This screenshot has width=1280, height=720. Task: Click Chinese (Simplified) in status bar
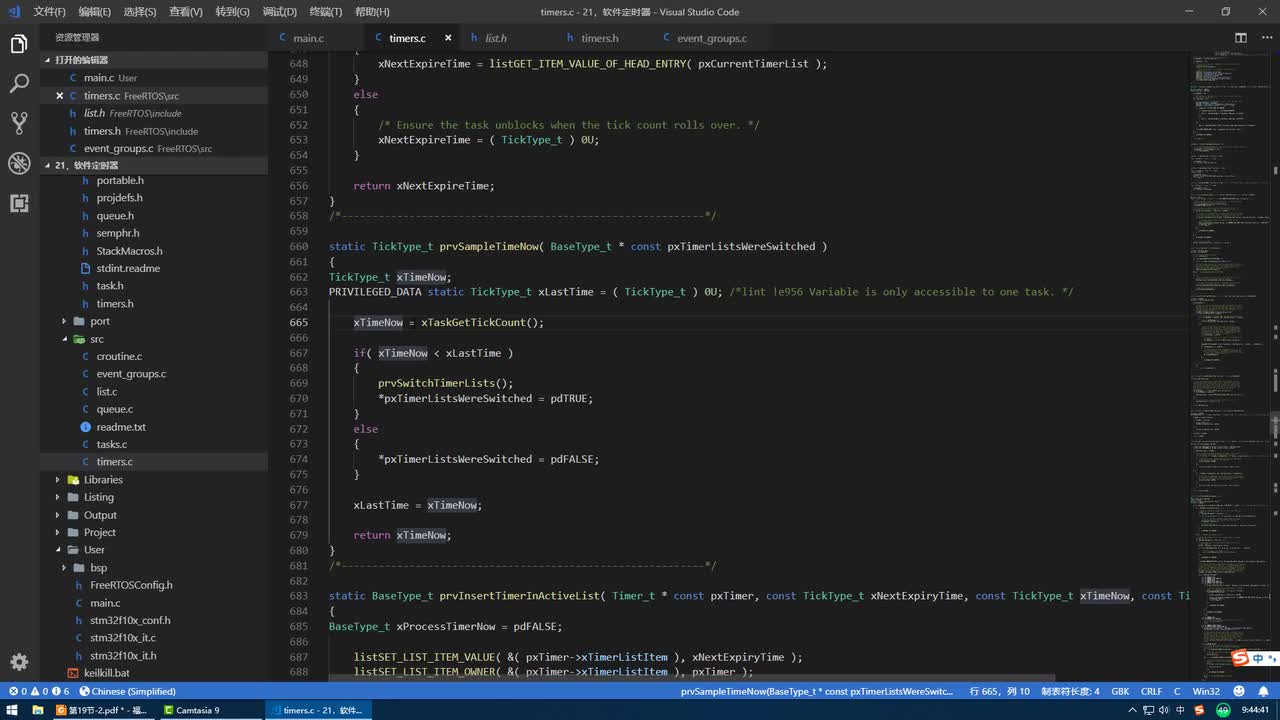(x=127, y=691)
